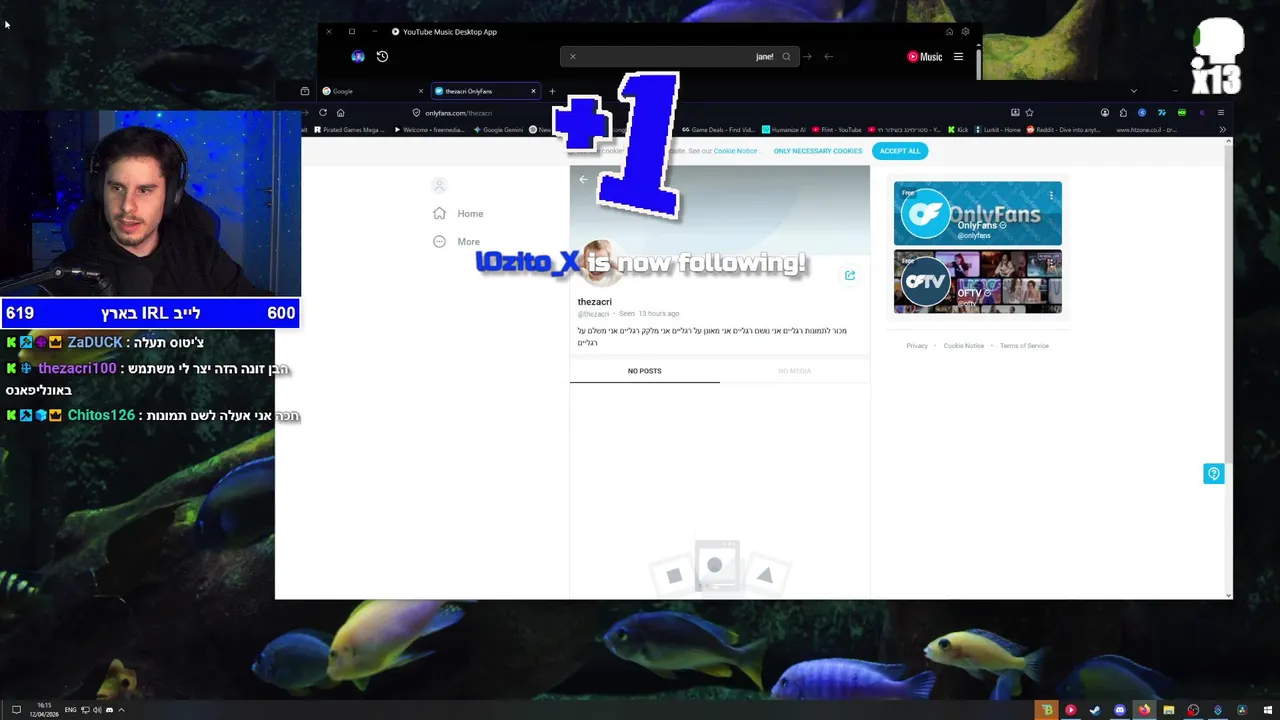Click sidebar user avatar placeholder
The height and width of the screenshot is (720, 1280).
pyautogui.click(x=438, y=186)
